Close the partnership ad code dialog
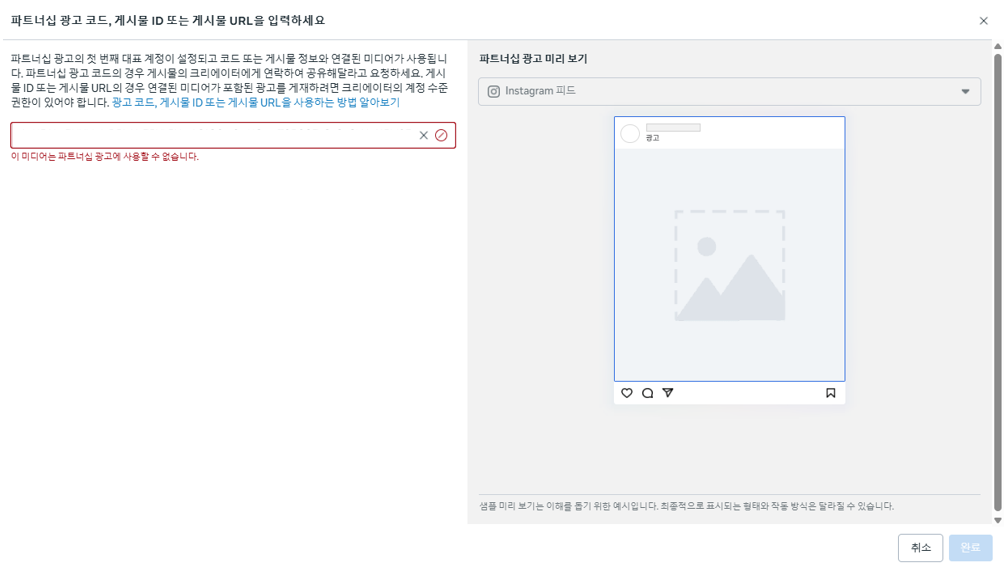Image resolution: width=1005 pixels, height=567 pixels. (983, 21)
